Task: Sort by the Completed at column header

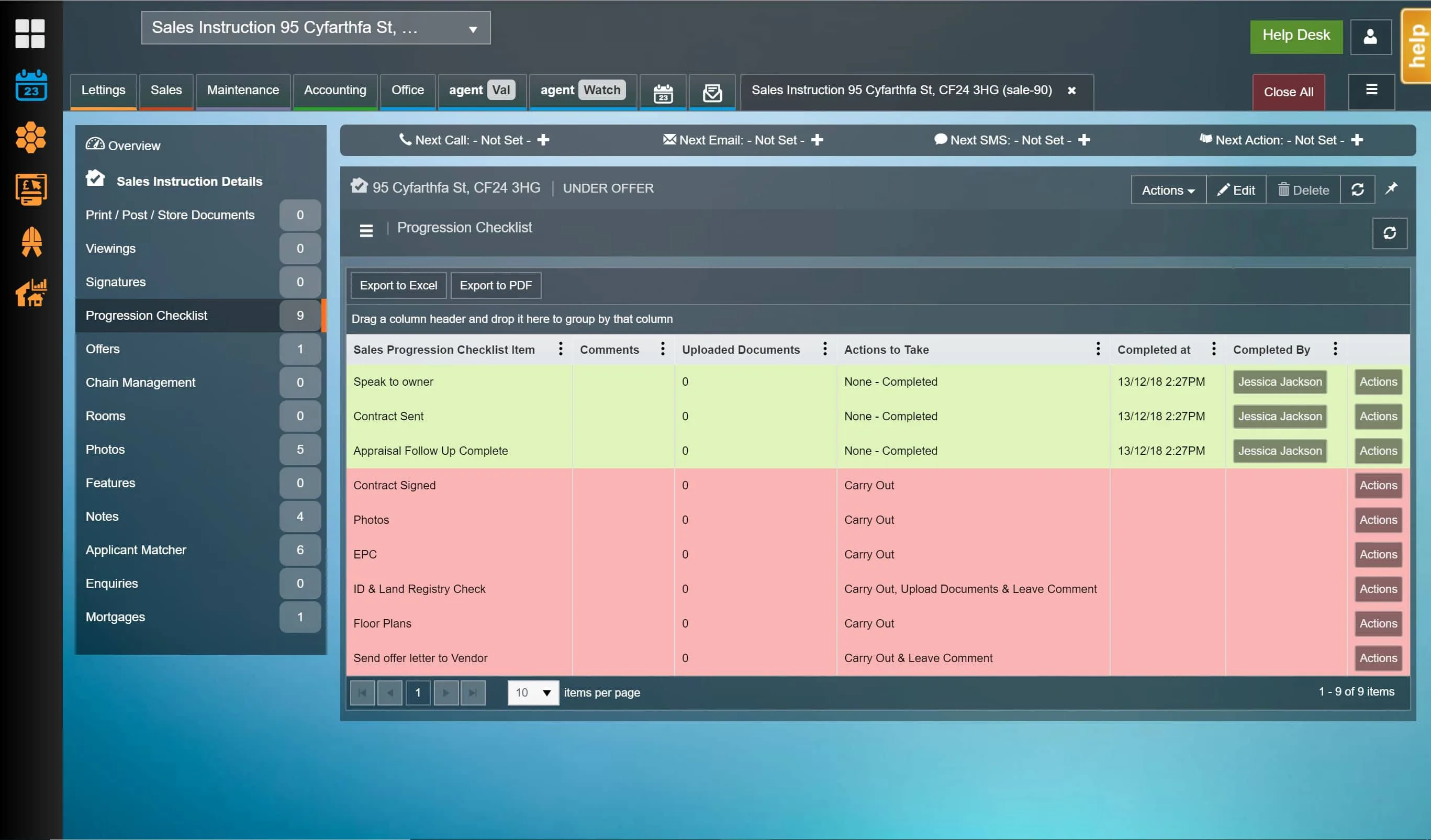Action: pos(1154,350)
